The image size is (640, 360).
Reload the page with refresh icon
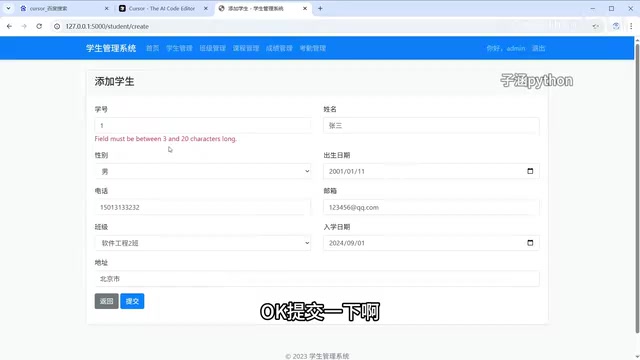[x=39, y=26]
